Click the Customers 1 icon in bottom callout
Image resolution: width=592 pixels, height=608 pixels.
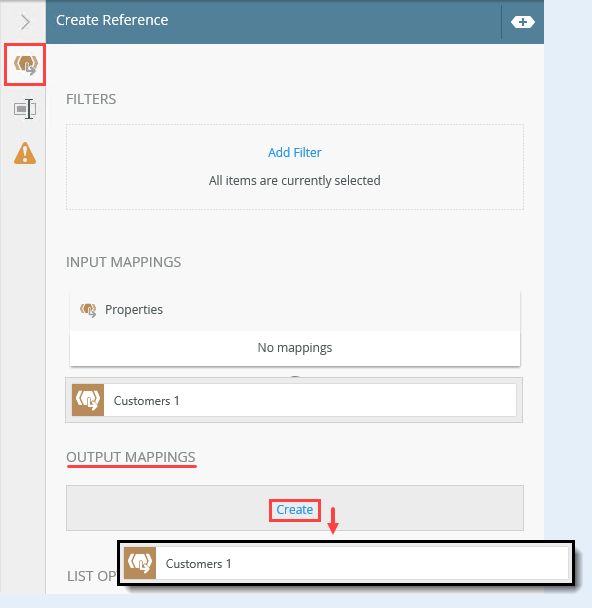pos(140,563)
